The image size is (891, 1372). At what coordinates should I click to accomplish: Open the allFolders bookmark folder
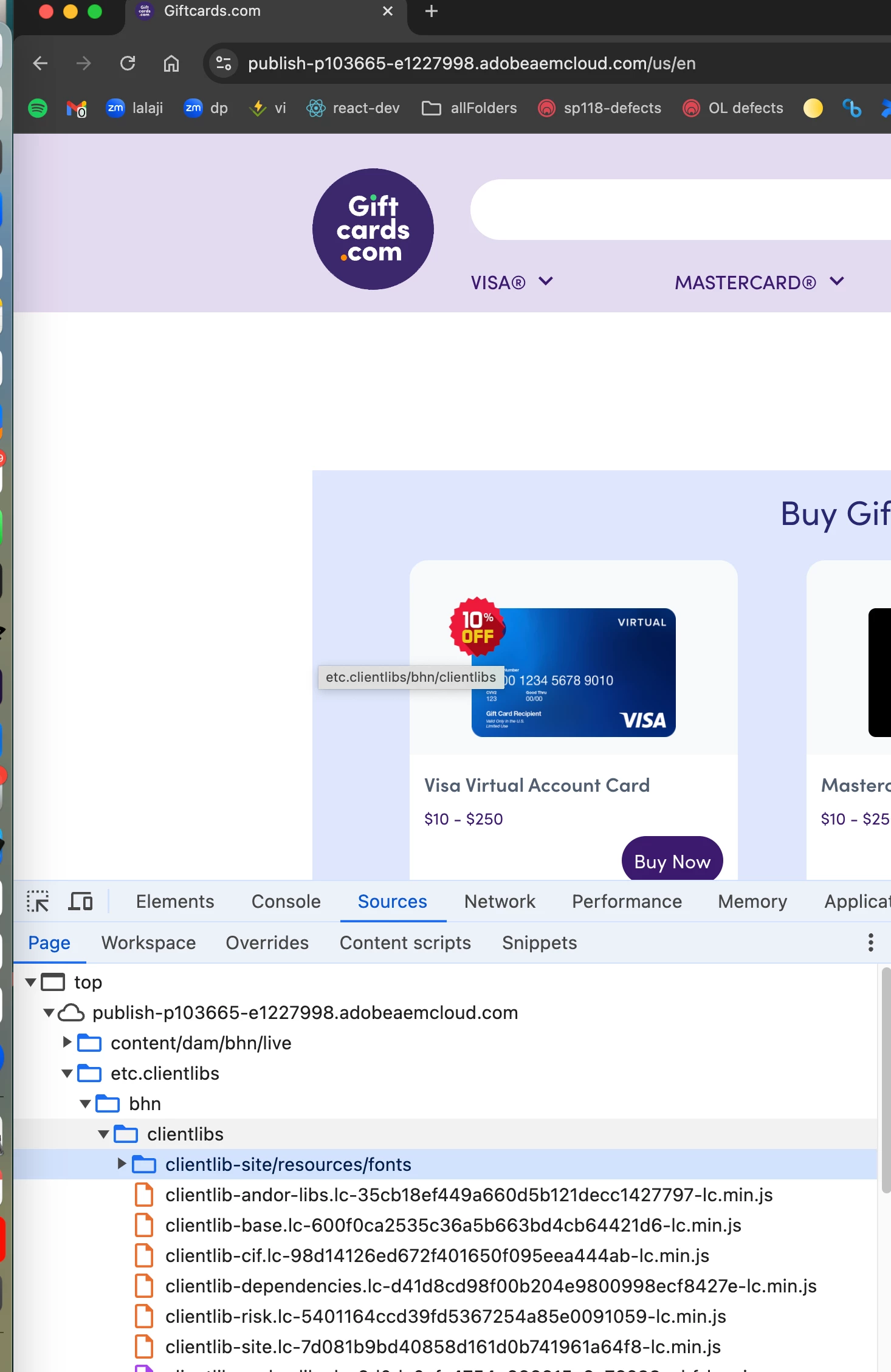(x=469, y=108)
